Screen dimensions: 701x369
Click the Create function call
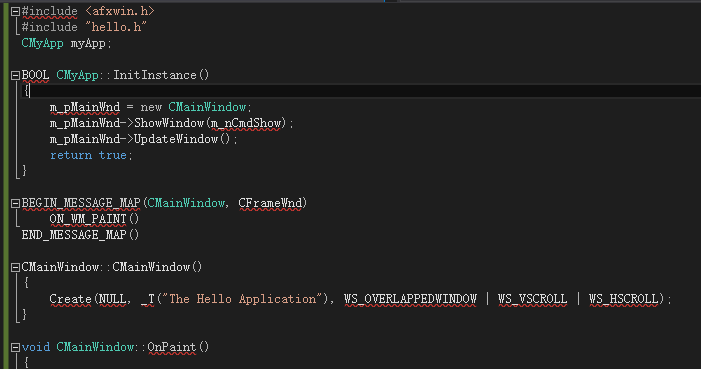[x=70, y=299]
